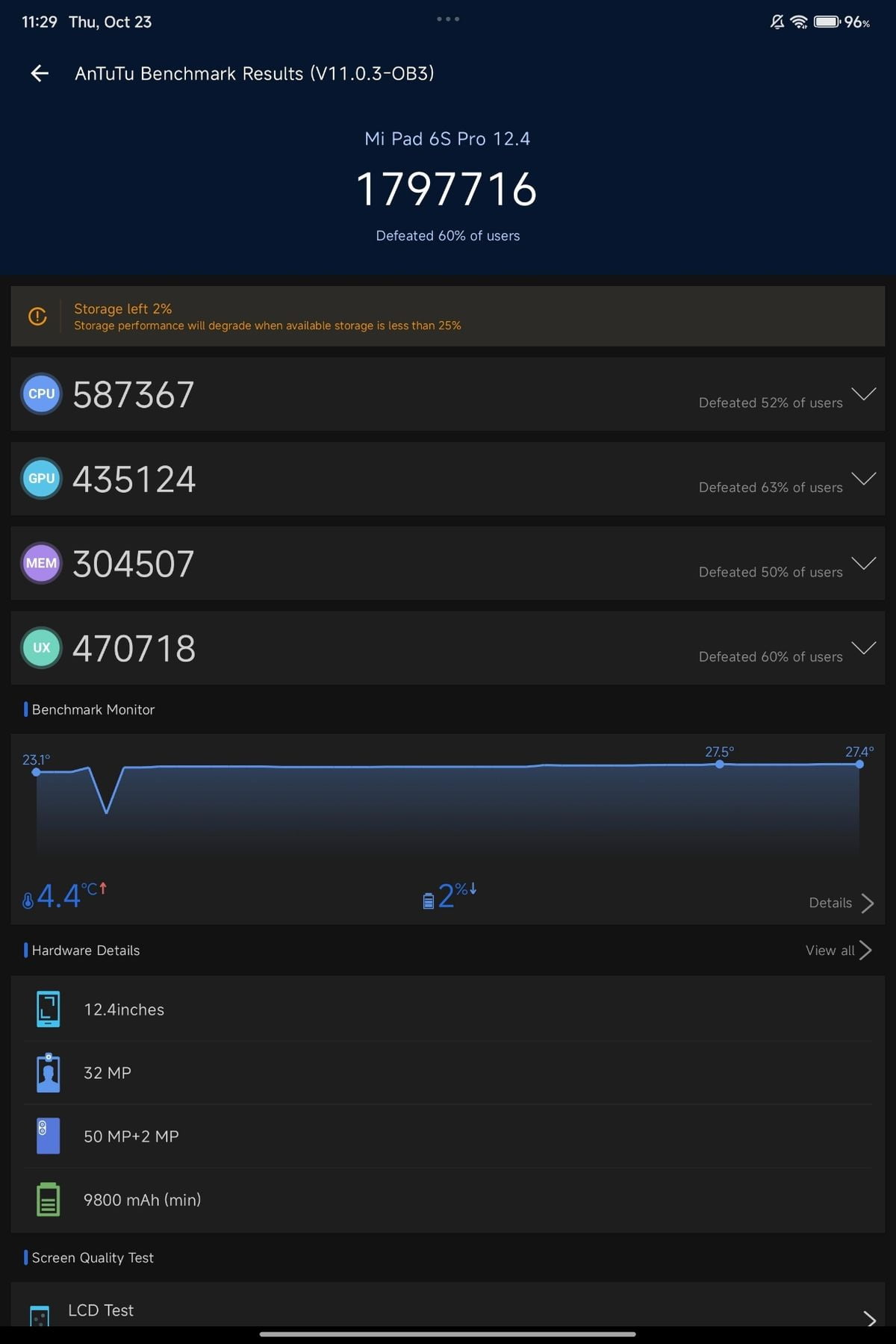The height and width of the screenshot is (1344, 896).
Task: Tap the Mi Pad 6S Pro 12.4 device name
Action: point(447,139)
